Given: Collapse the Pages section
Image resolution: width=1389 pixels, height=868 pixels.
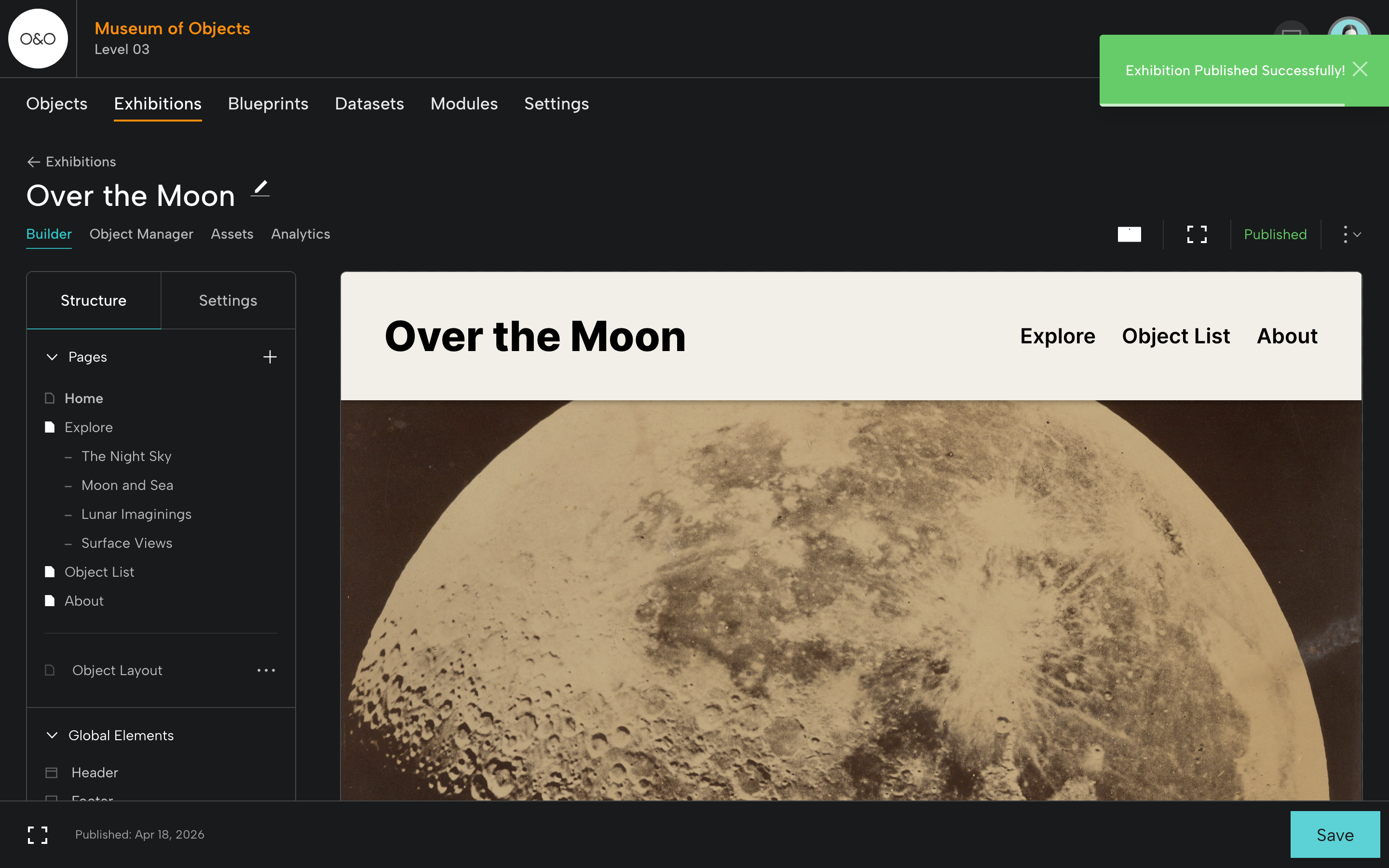Looking at the screenshot, I should tap(52, 357).
